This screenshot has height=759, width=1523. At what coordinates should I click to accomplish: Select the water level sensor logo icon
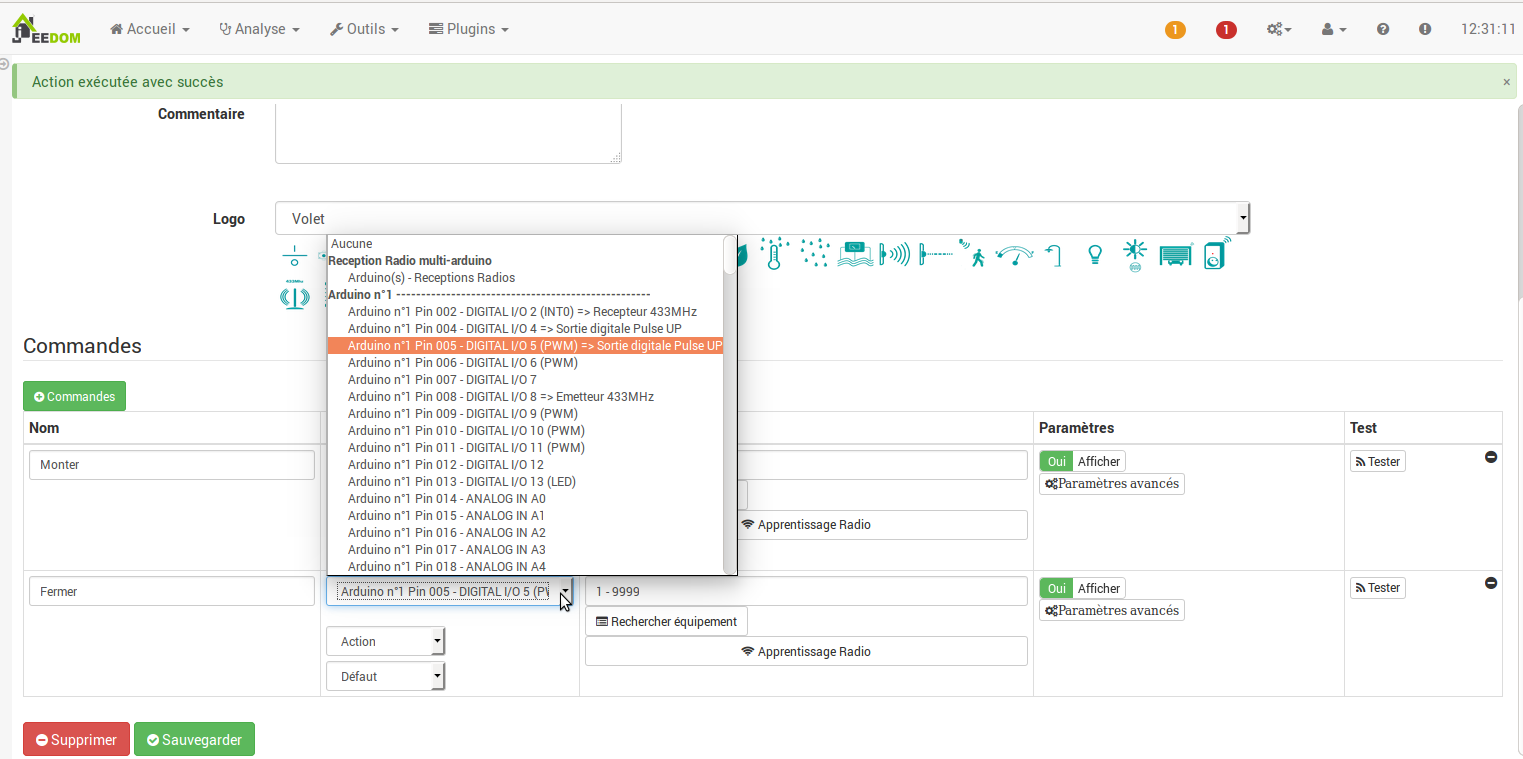(x=854, y=254)
